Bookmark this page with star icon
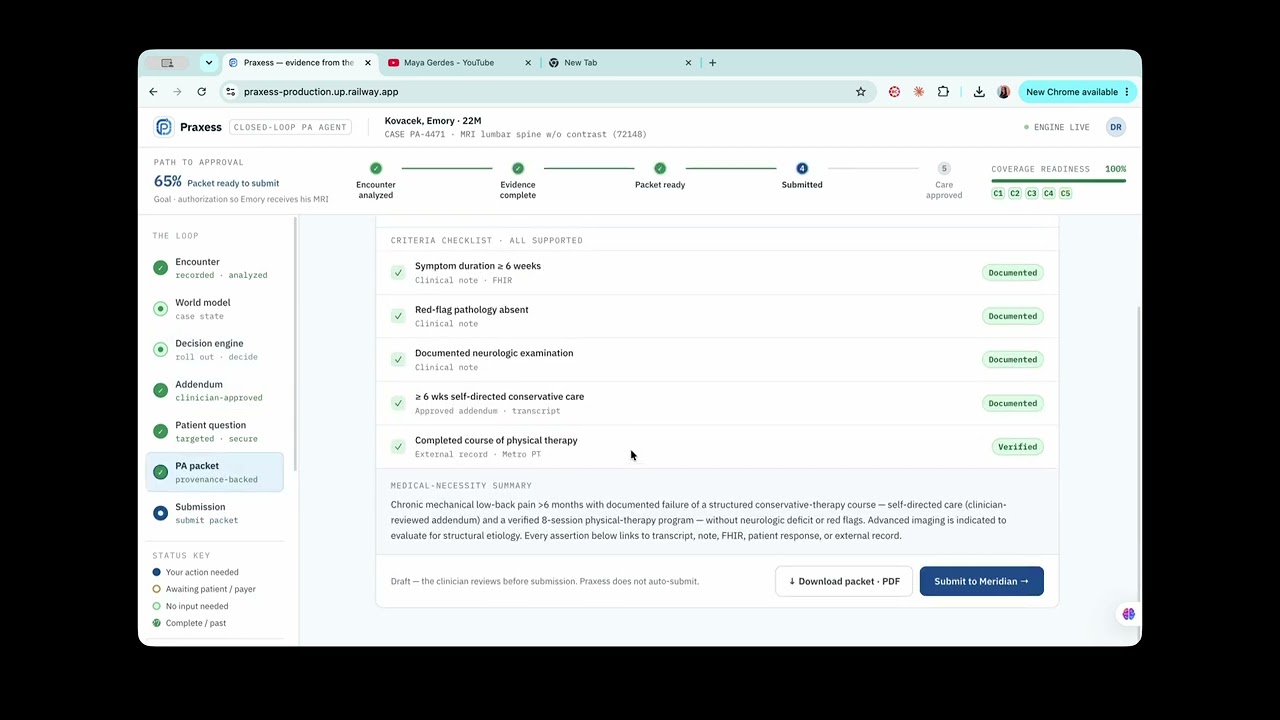1280x720 pixels. click(860, 92)
